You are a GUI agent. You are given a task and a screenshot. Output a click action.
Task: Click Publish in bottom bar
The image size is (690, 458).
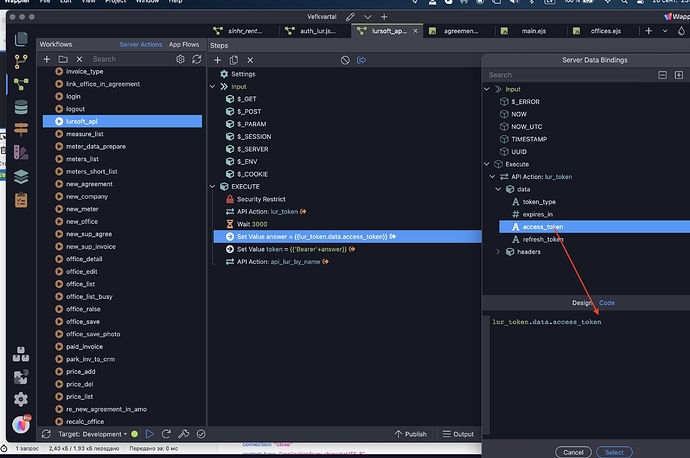(x=411, y=434)
